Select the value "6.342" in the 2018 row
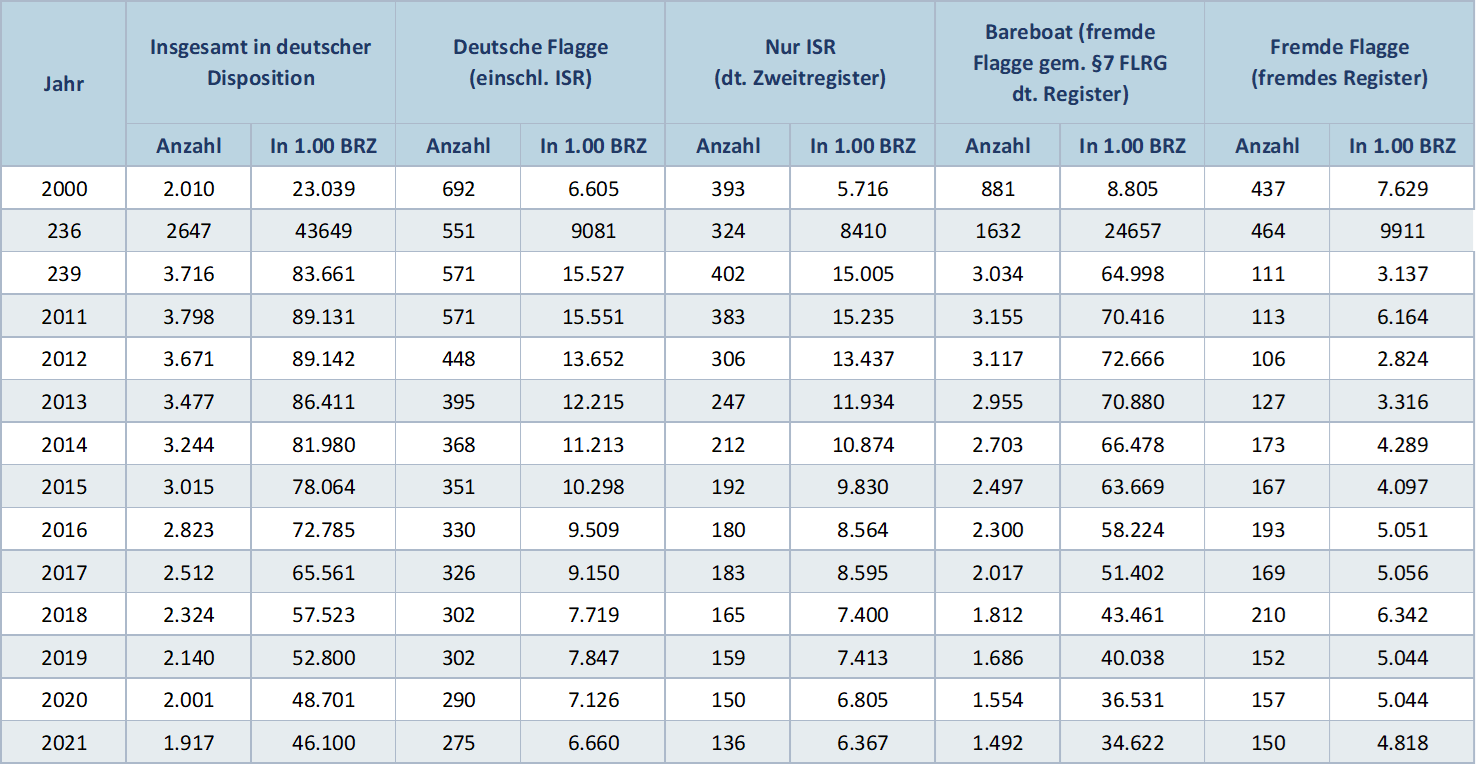The height and width of the screenshot is (765, 1476). [1403, 615]
